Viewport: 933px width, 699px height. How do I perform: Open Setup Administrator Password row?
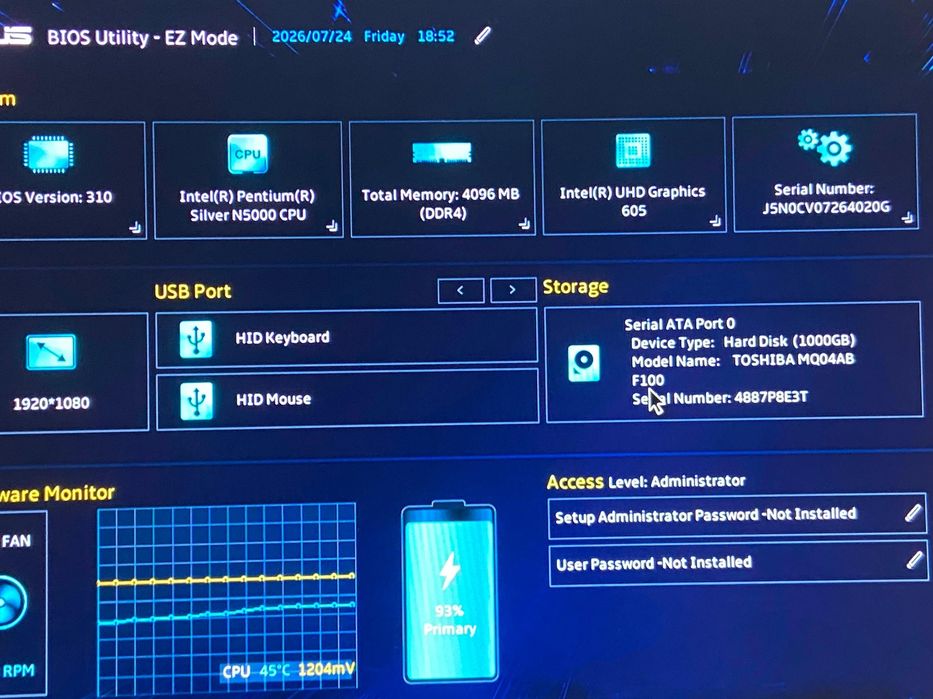click(737, 515)
